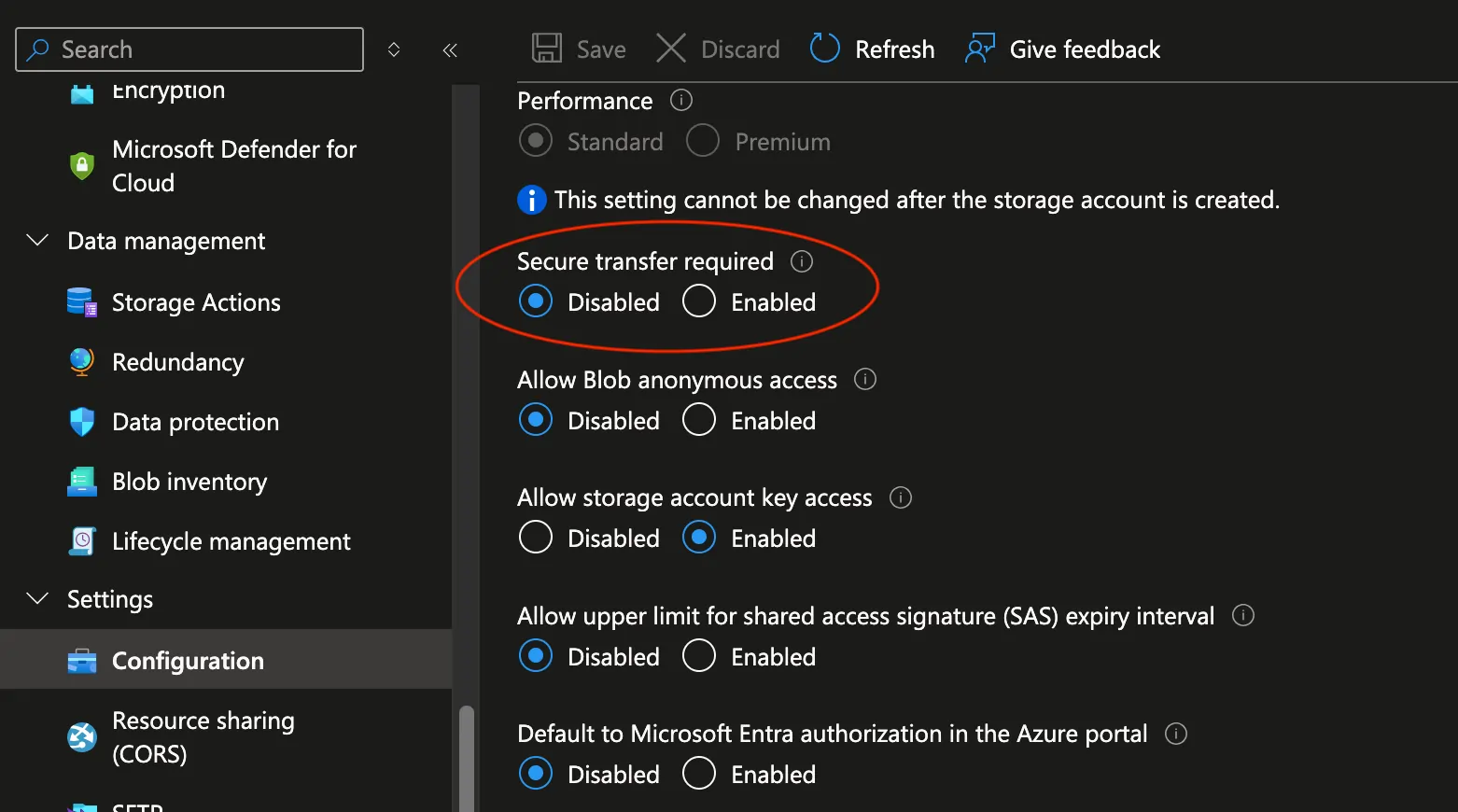Click the Blob inventory icon
Screen dimensions: 1458x812
point(82,482)
